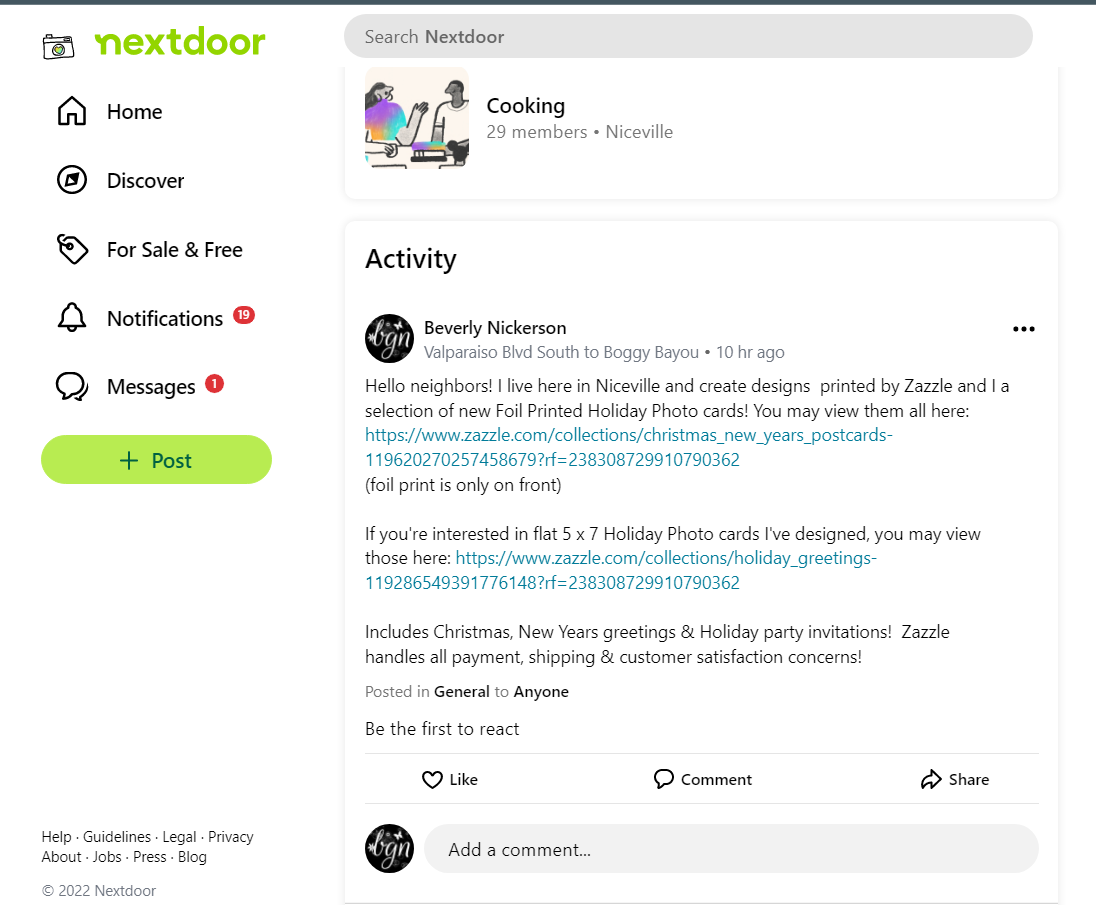Viewport: 1096px width, 905px height.
Task: Click the Activity section heading
Action: 411,259
